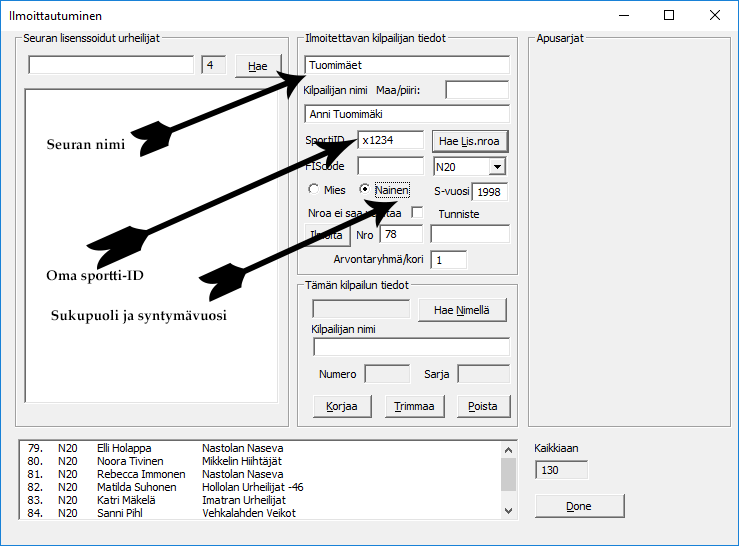The height and width of the screenshot is (546, 739).
Task: Click the Hae Nimellä button
Action: pyautogui.click(x=462, y=311)
